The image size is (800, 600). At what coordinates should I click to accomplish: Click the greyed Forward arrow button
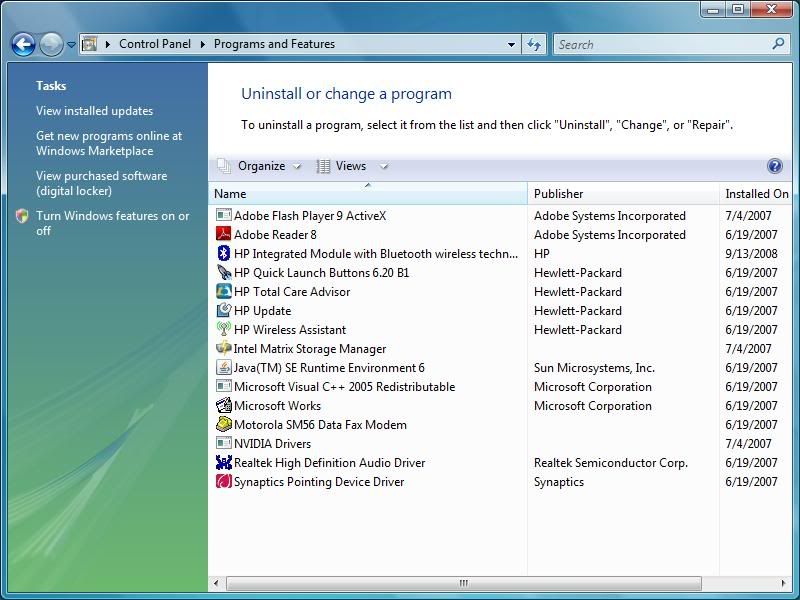pos(51,44)
